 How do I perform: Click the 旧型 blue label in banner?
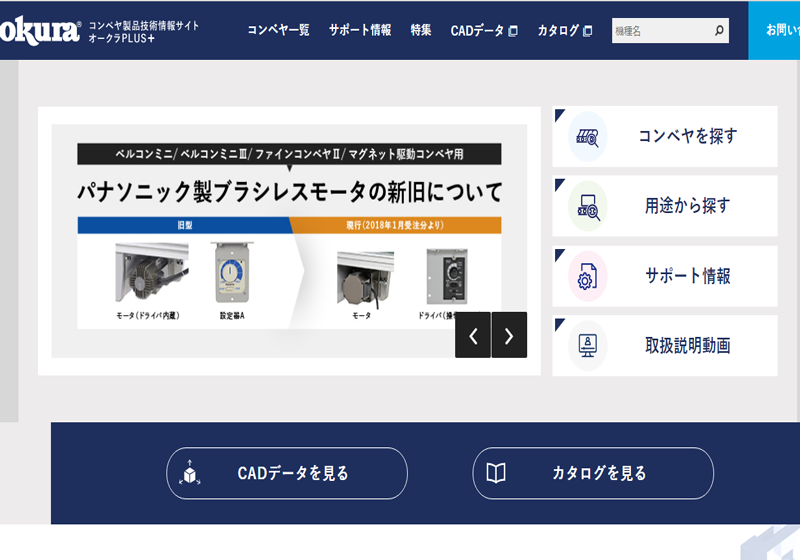[185, 225]
